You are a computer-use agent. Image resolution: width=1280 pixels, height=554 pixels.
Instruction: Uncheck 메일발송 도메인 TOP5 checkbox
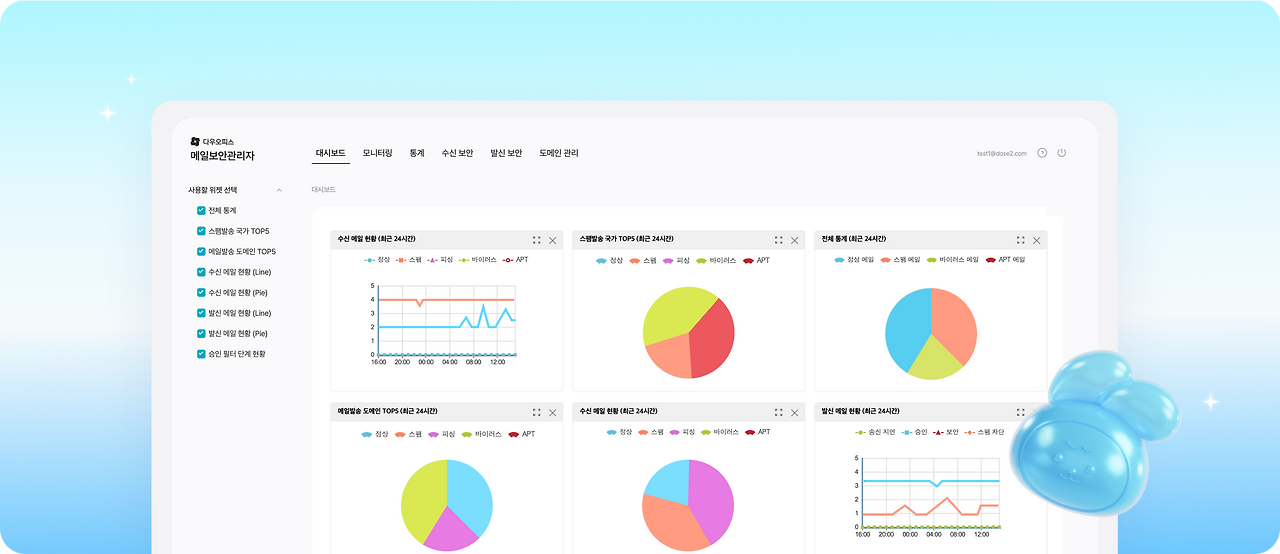tap(201, 251)
